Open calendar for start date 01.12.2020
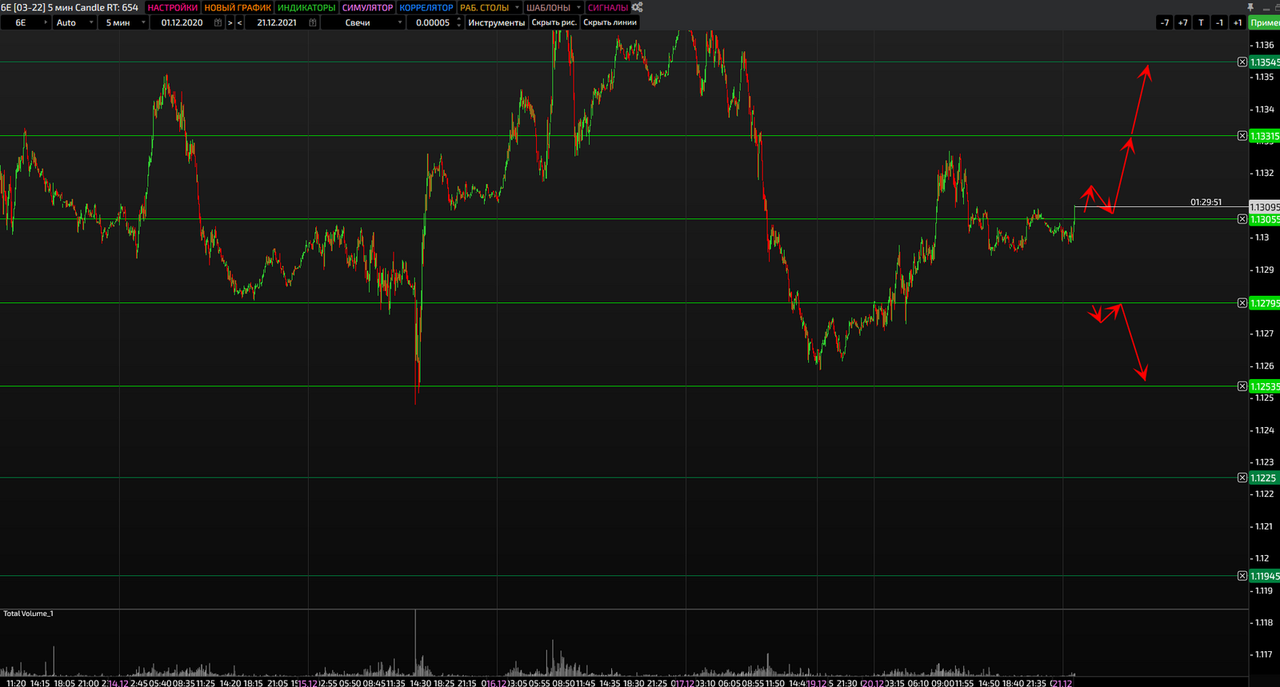1280x687 pixels. point(219,22)
